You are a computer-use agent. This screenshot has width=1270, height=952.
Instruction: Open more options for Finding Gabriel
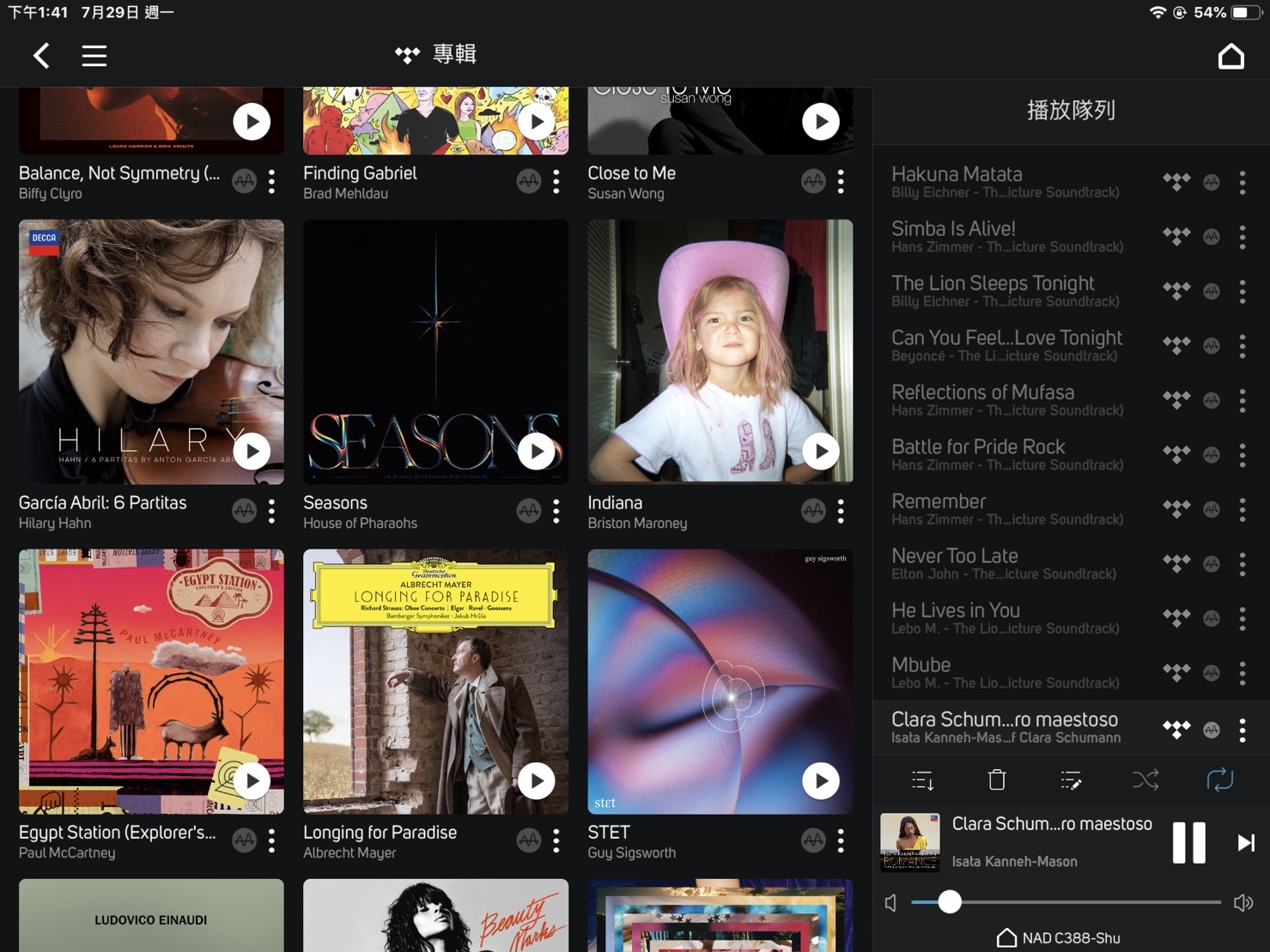[556, 182]
